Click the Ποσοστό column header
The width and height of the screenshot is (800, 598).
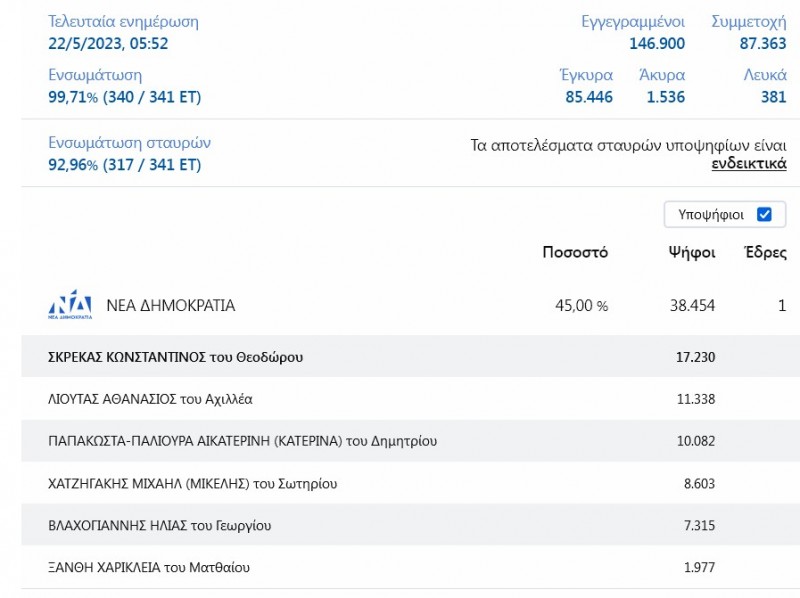point(575,253)
